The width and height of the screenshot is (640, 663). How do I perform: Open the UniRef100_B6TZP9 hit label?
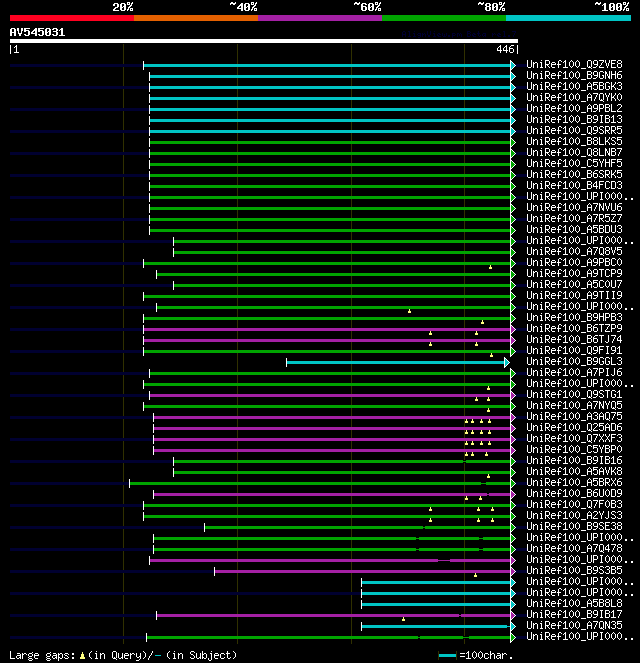pyautogui.click(x=574, y=328)
